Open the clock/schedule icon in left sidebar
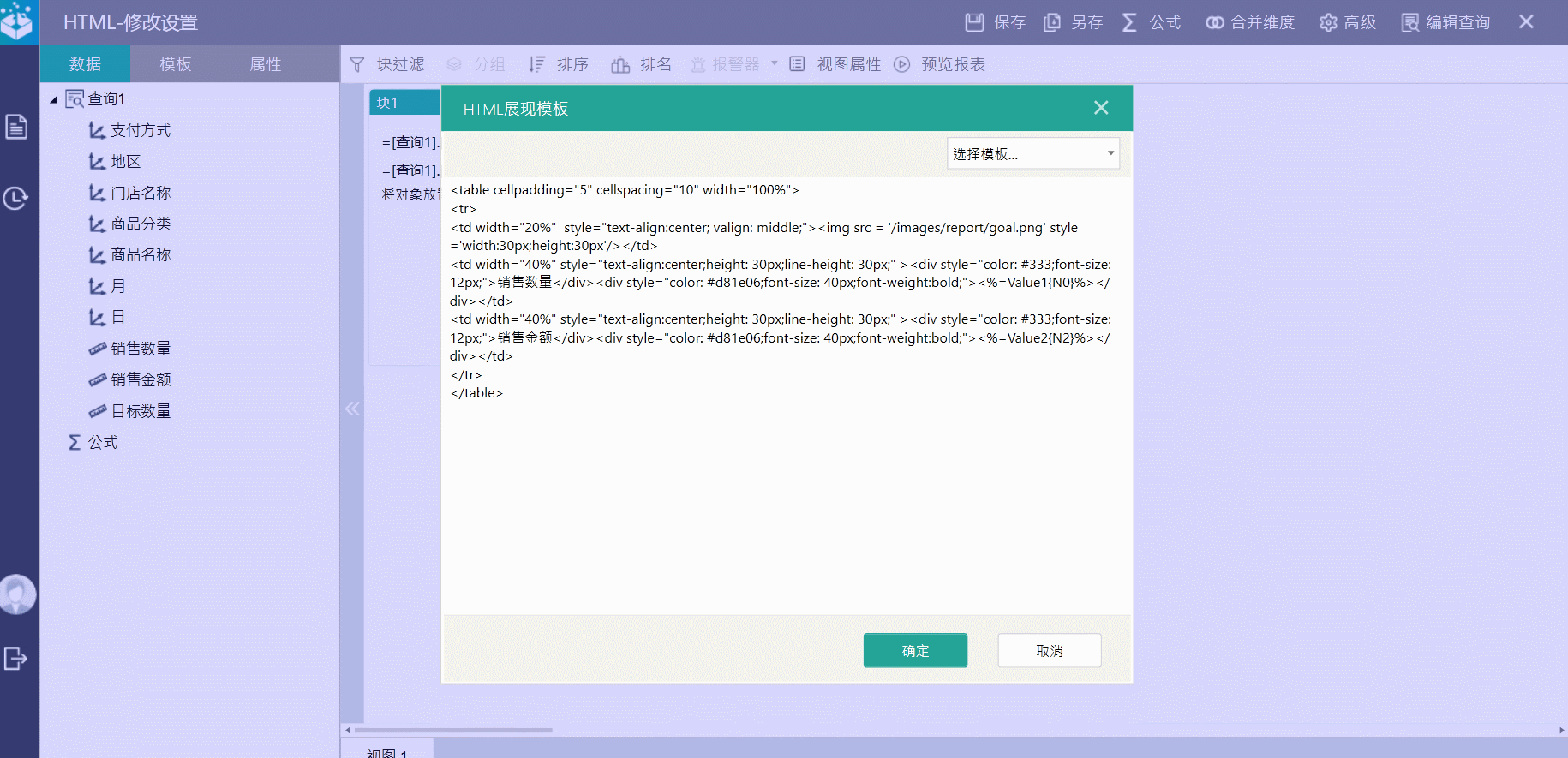1568x758 pixels. (x=15, y=198)
